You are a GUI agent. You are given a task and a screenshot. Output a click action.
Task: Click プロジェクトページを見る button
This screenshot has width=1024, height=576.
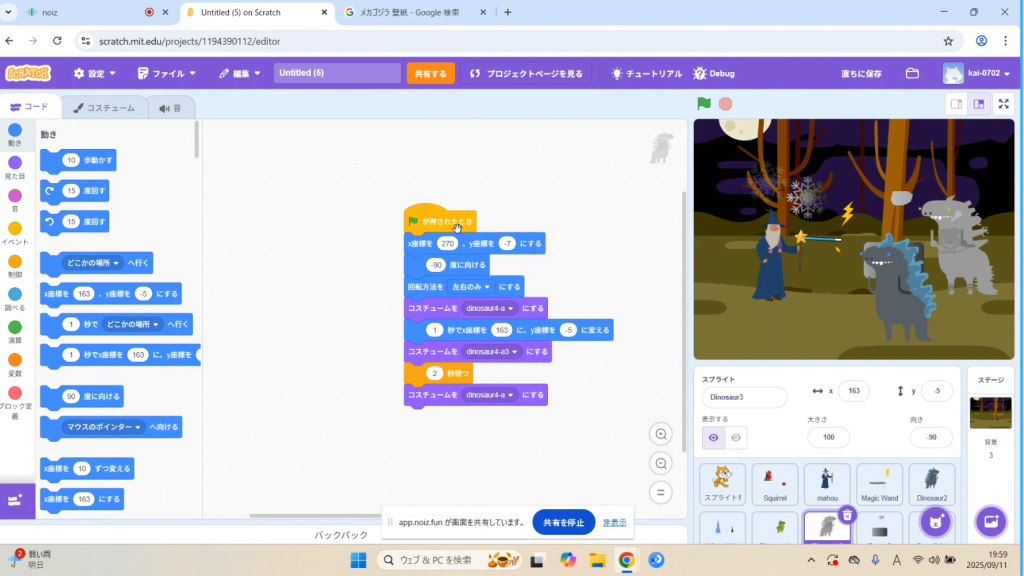pos(526,73)
